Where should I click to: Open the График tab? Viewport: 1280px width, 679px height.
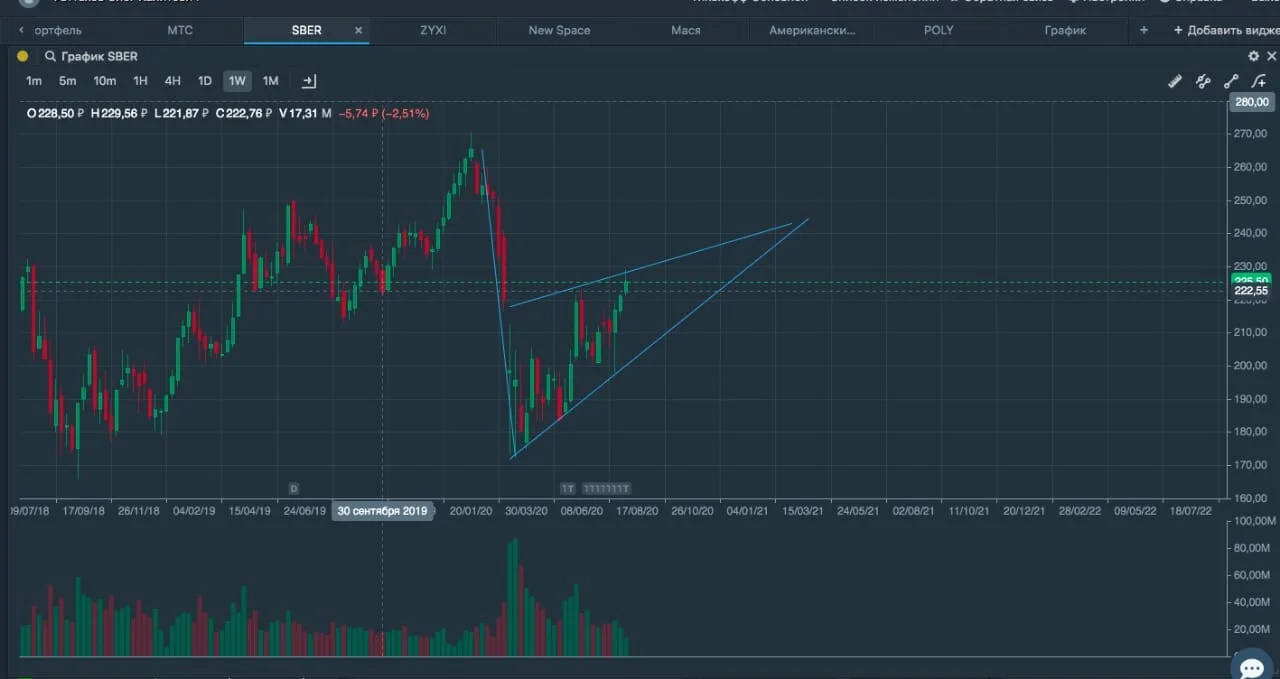1065,30
